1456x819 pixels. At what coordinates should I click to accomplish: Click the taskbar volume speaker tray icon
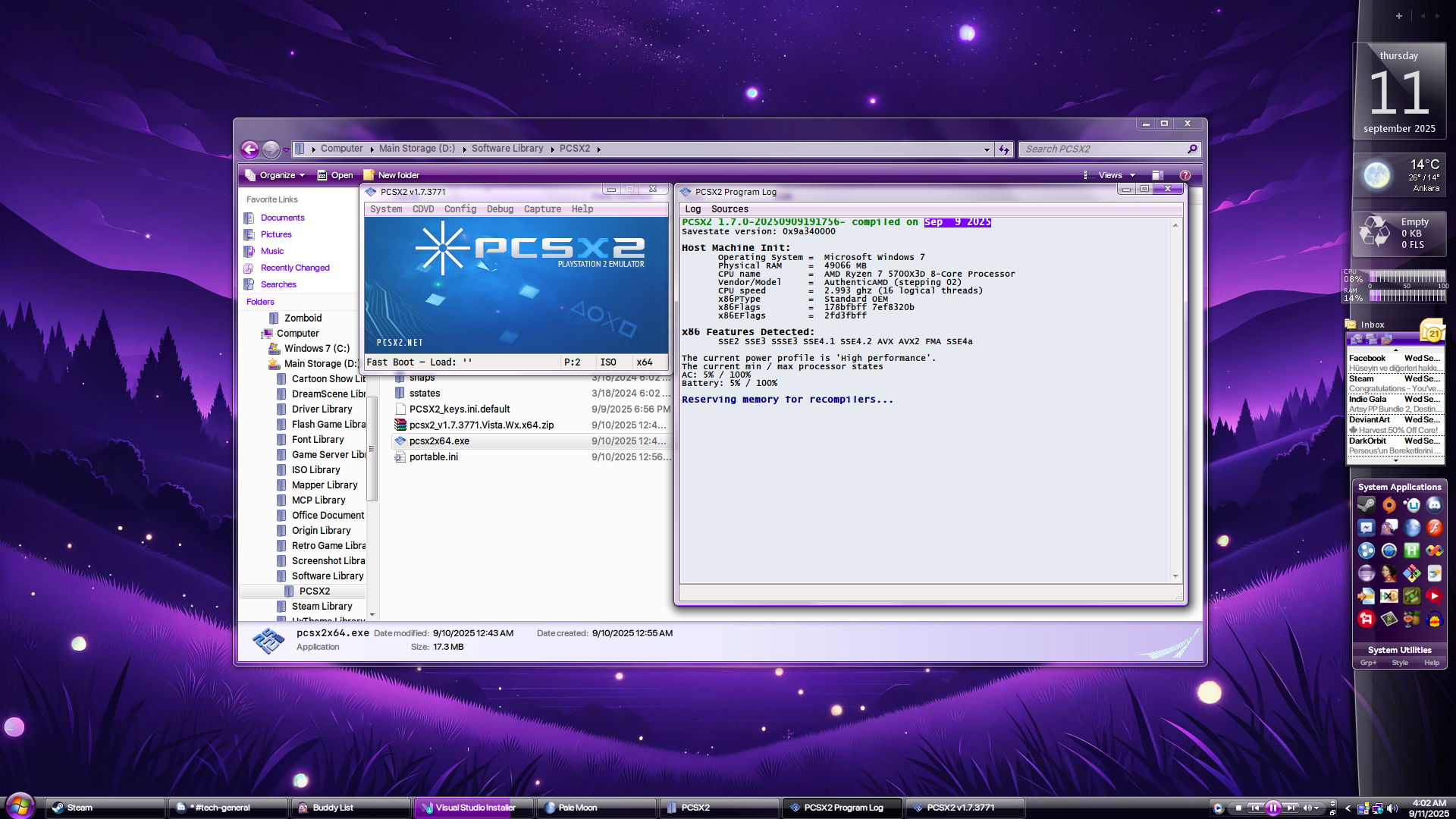(x=1392, y=808)
